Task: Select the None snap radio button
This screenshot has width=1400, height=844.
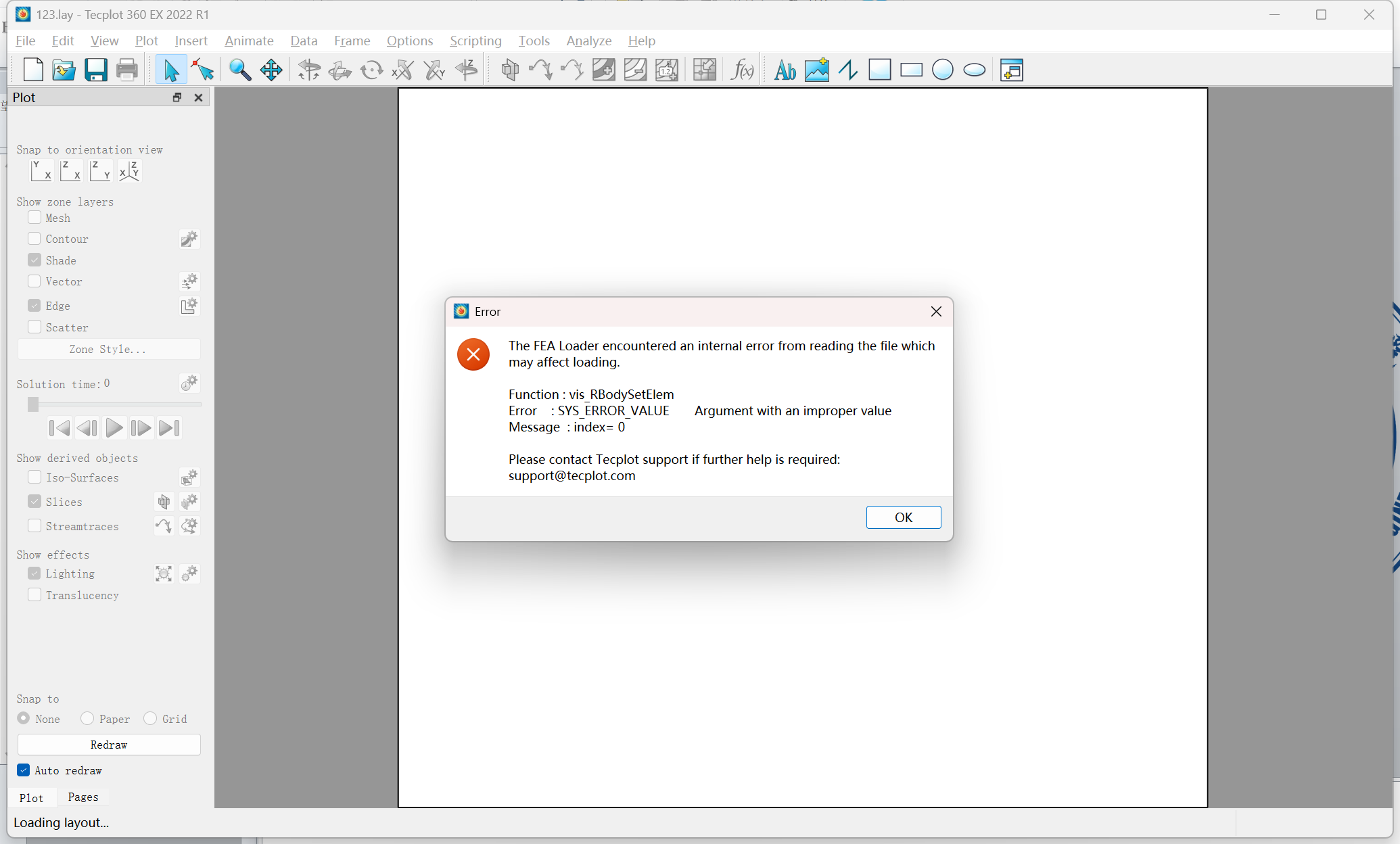Action: (x=24, y=718)
